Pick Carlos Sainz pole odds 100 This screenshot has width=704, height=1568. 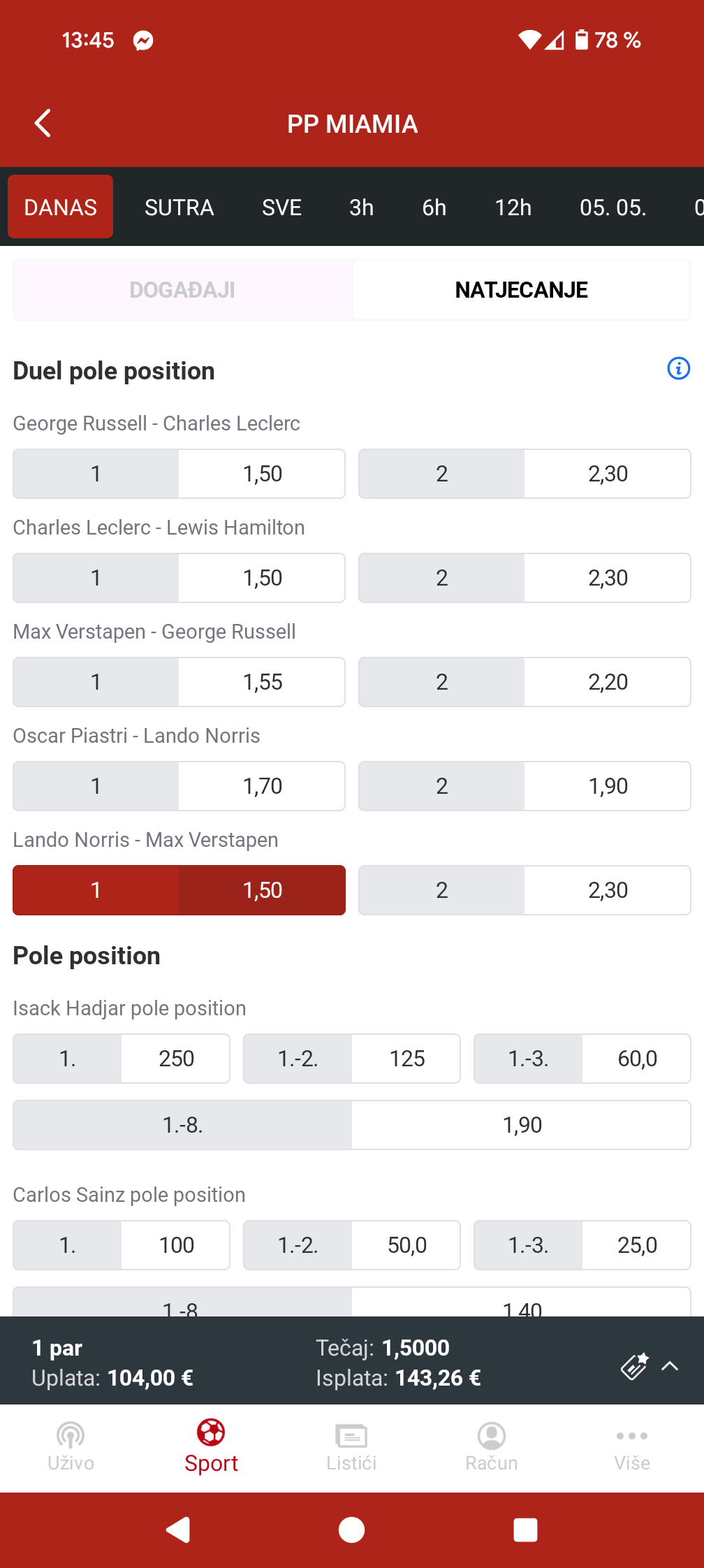point(122,1245)
